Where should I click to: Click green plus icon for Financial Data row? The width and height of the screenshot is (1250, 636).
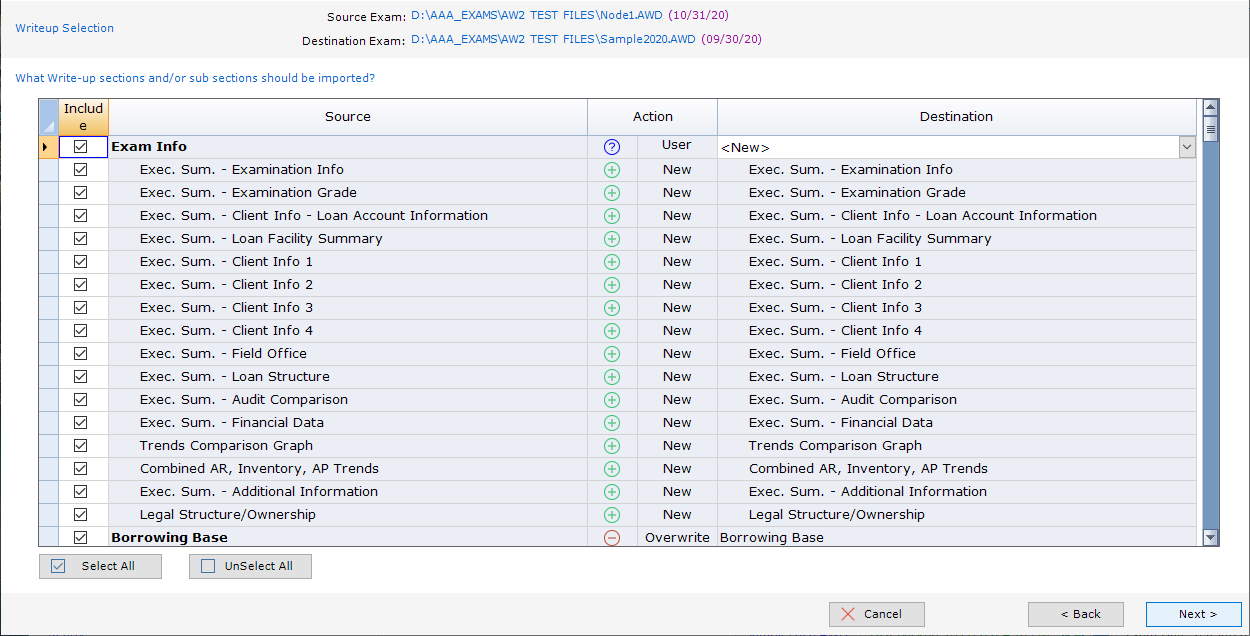click(612, 423)
